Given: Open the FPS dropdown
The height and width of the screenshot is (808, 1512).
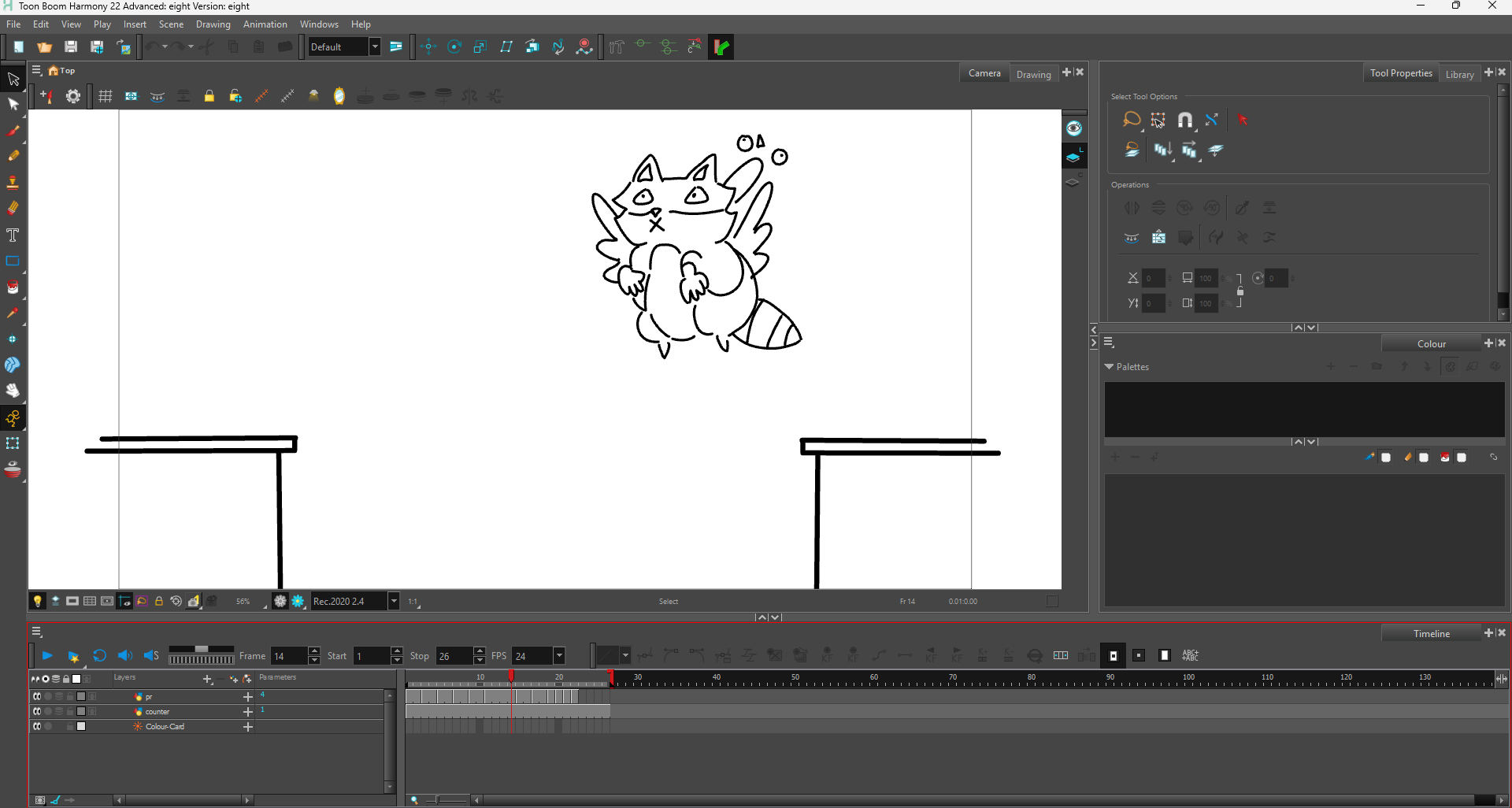Looking at the screenshot, I should pos(559,655).
